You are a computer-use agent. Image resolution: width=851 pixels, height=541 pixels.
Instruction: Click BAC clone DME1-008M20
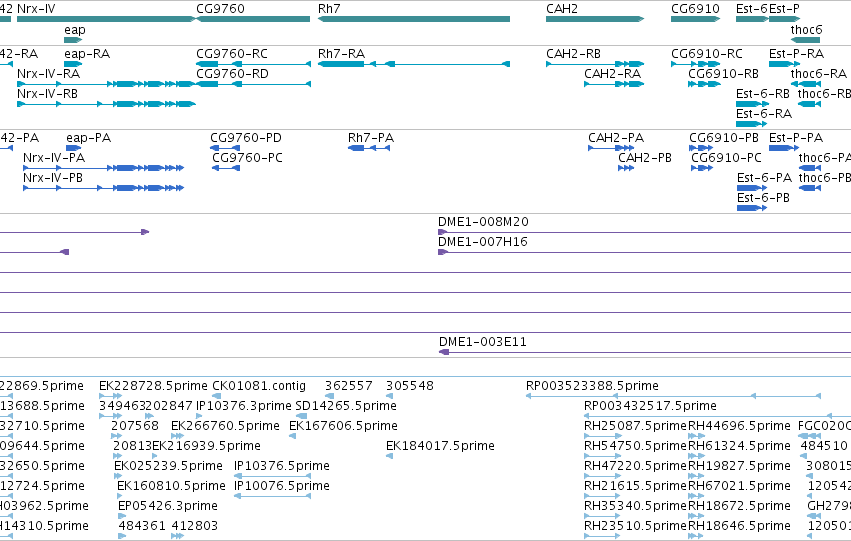644,232
